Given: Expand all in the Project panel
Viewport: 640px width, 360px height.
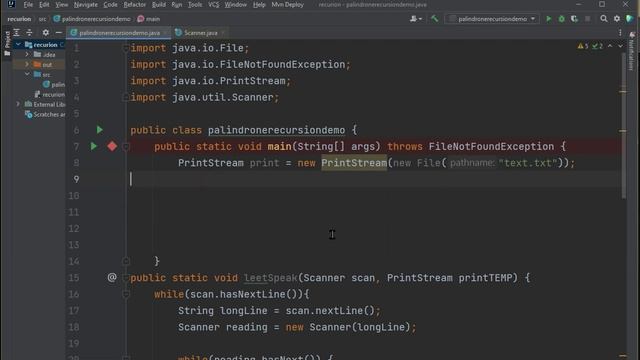Looking at the screenshot, I should [16, 32].
